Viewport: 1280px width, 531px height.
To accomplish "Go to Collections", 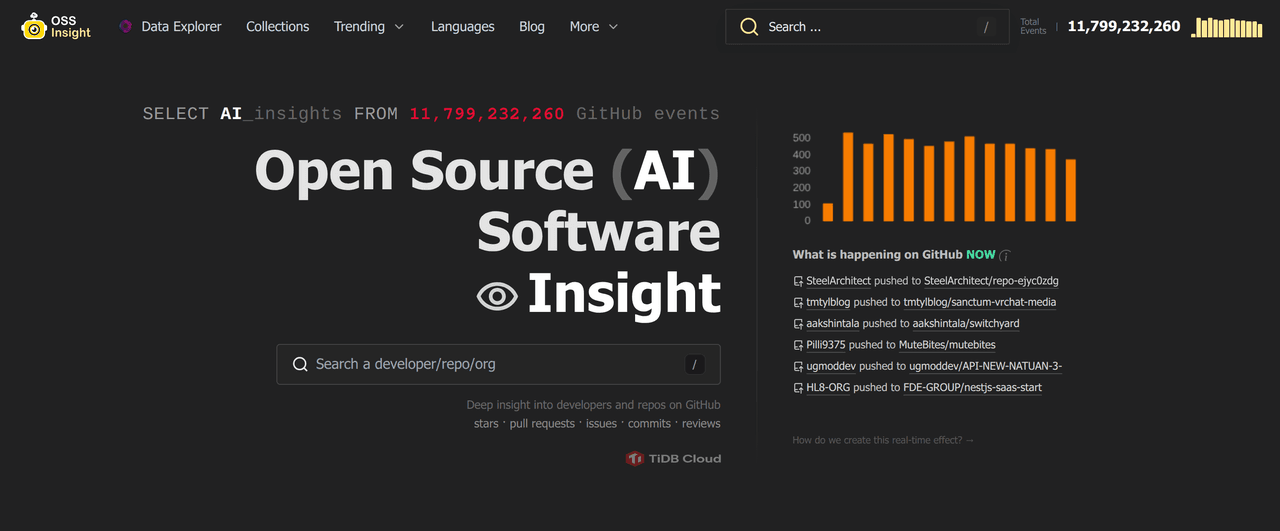I will [278, 27].
